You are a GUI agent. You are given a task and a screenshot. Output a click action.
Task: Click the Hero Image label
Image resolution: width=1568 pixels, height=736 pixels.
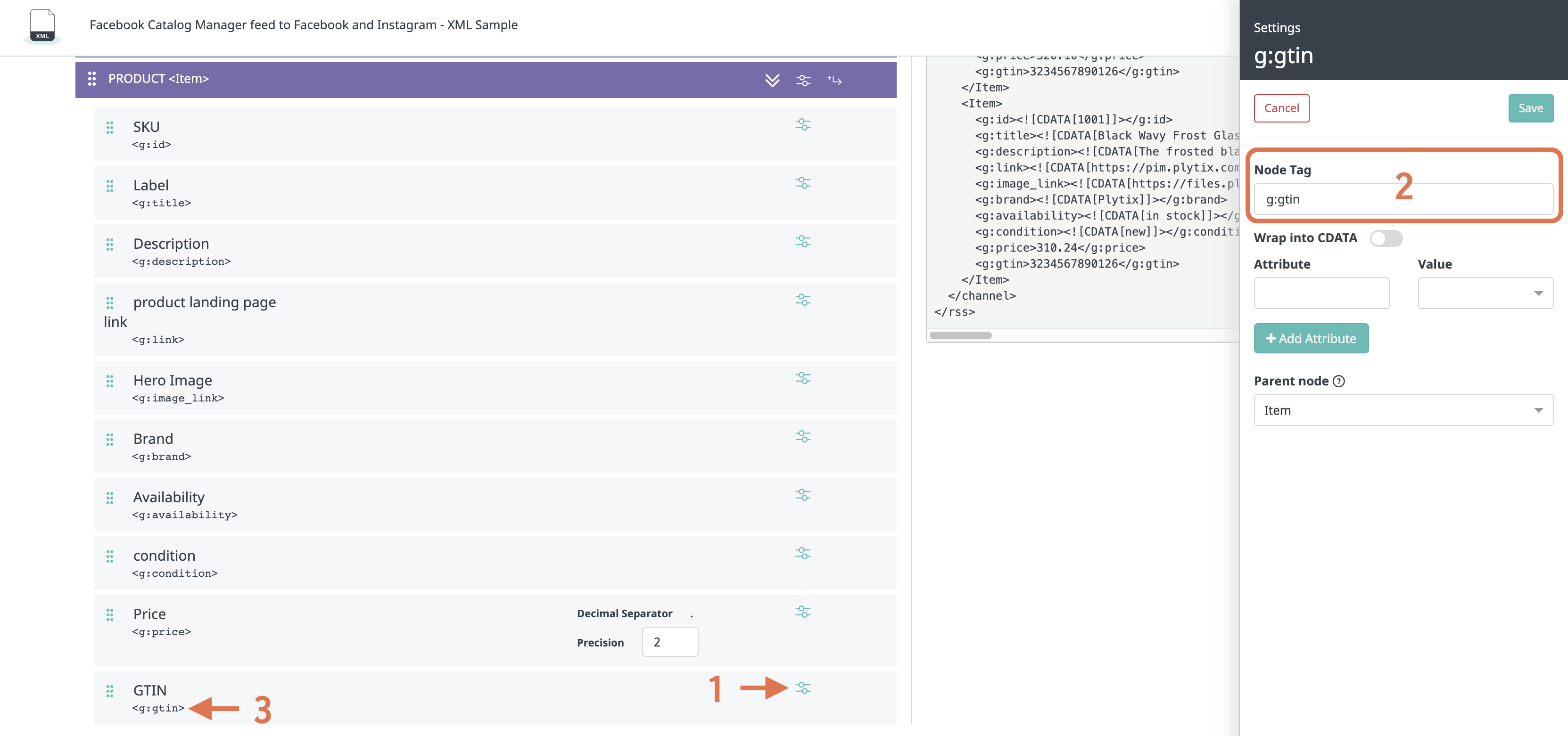(x=172, y=380)
